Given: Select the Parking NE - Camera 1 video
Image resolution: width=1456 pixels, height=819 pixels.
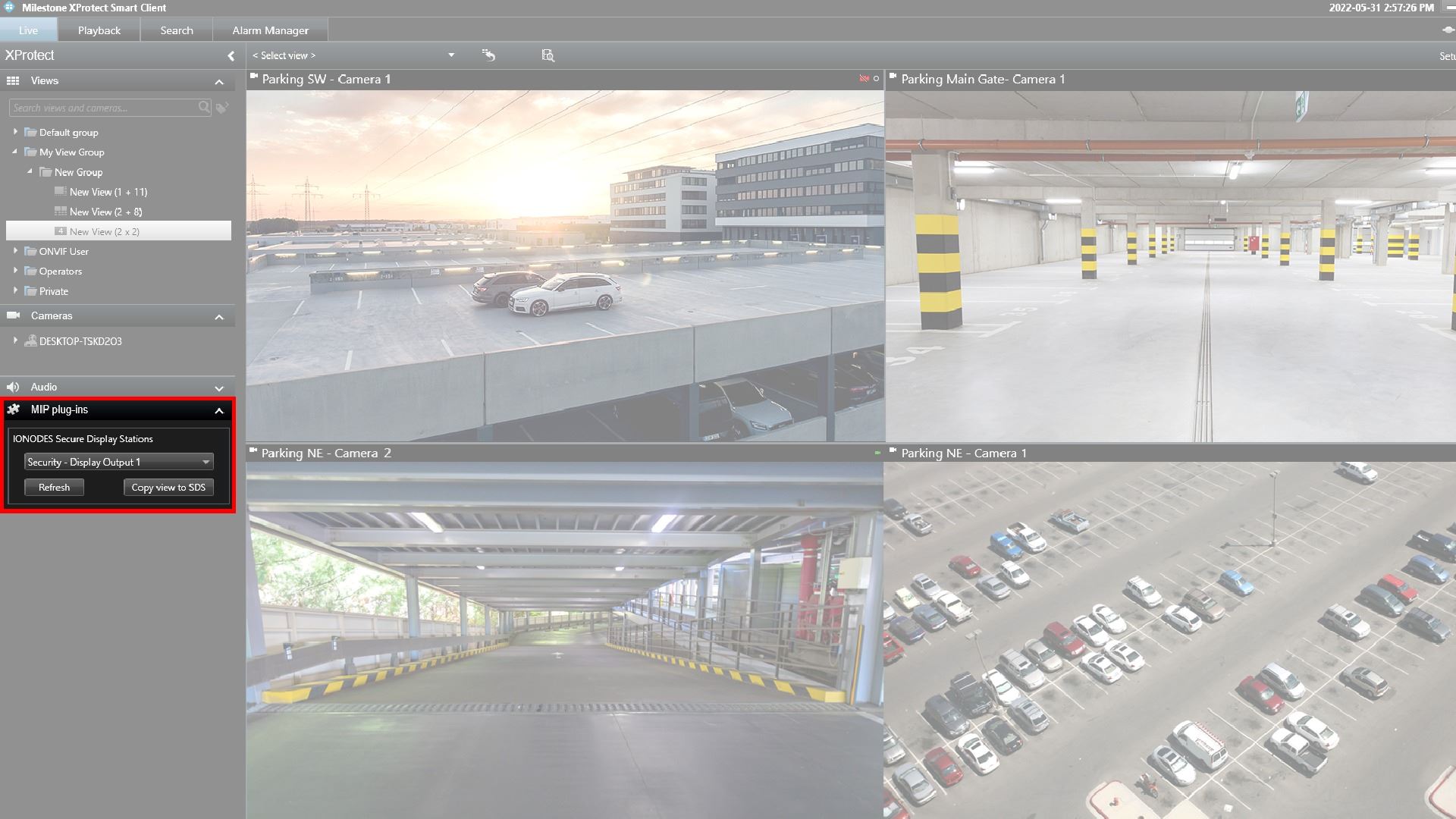Looking at the screenshot, I should 1170,641.
